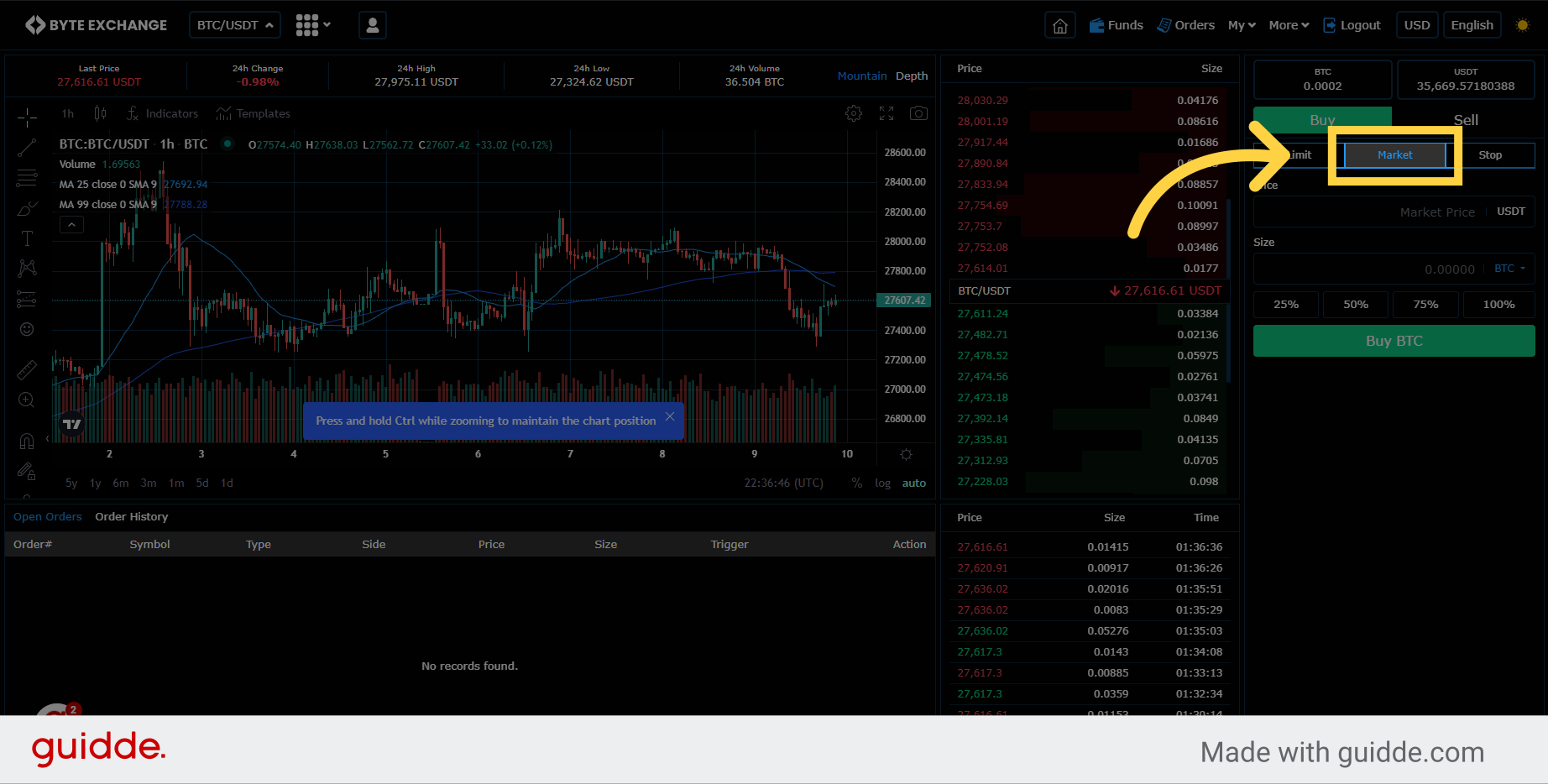This screenshot has width=1548, height=784.
Task: Select the Fibonacci lines tool
Action: [27, 178]
